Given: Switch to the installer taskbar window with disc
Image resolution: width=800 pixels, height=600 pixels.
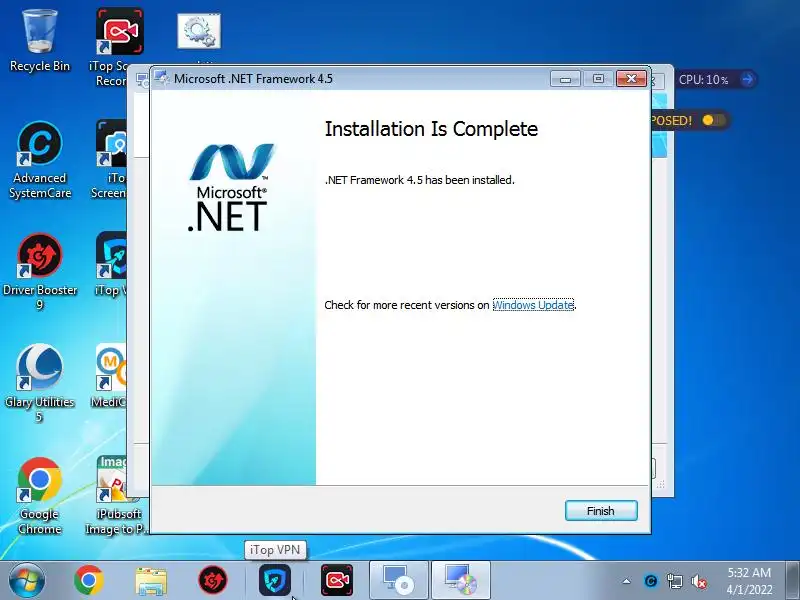Looking at the screenshot, I should 398,580.
